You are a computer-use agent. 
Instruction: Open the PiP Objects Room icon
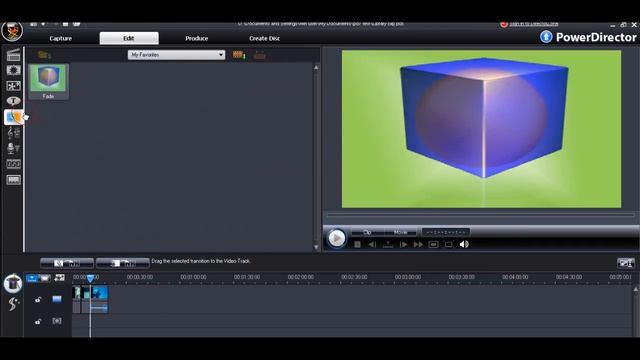(13, 86)
